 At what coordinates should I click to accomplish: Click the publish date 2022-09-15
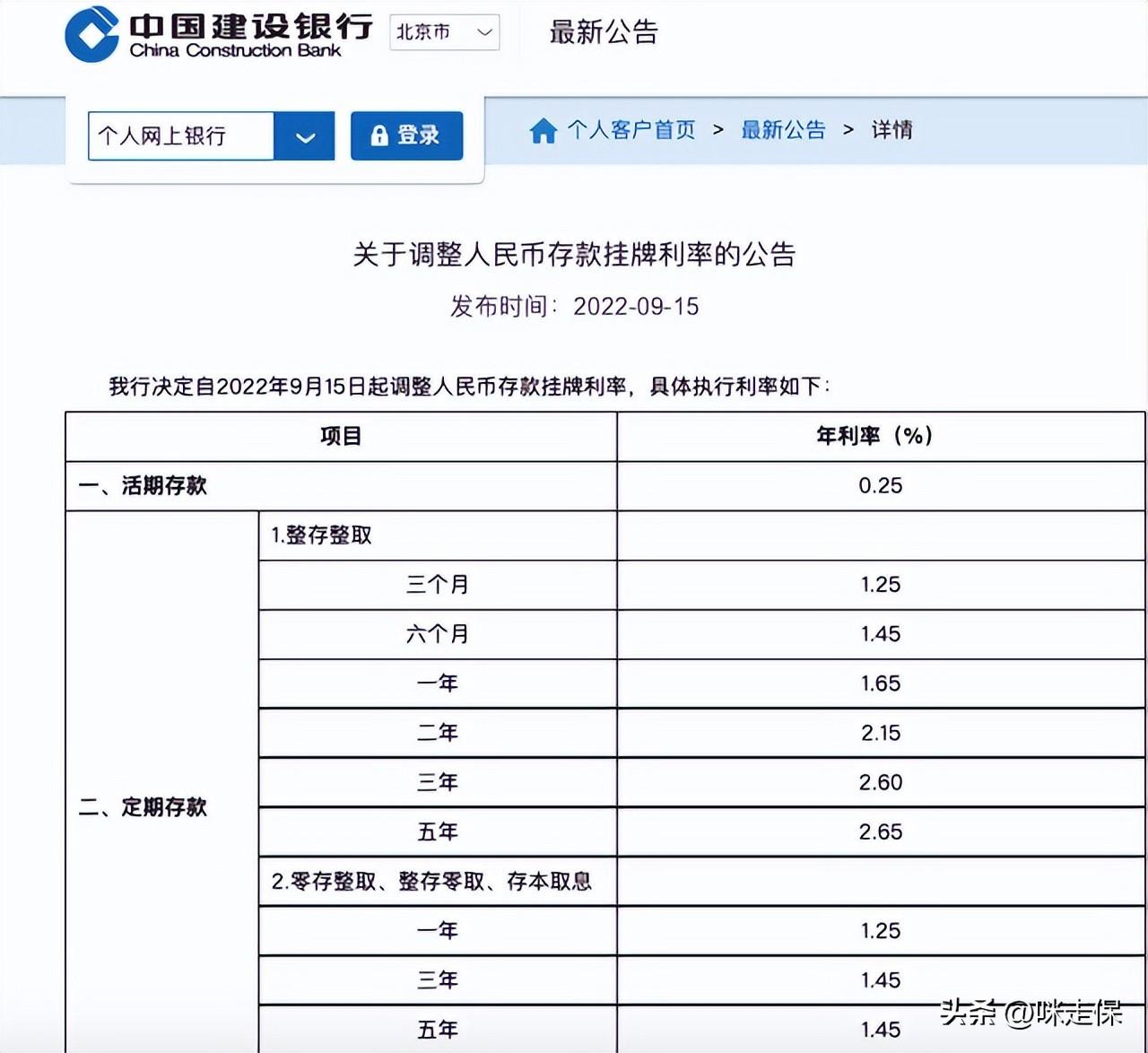pos(636,307)
